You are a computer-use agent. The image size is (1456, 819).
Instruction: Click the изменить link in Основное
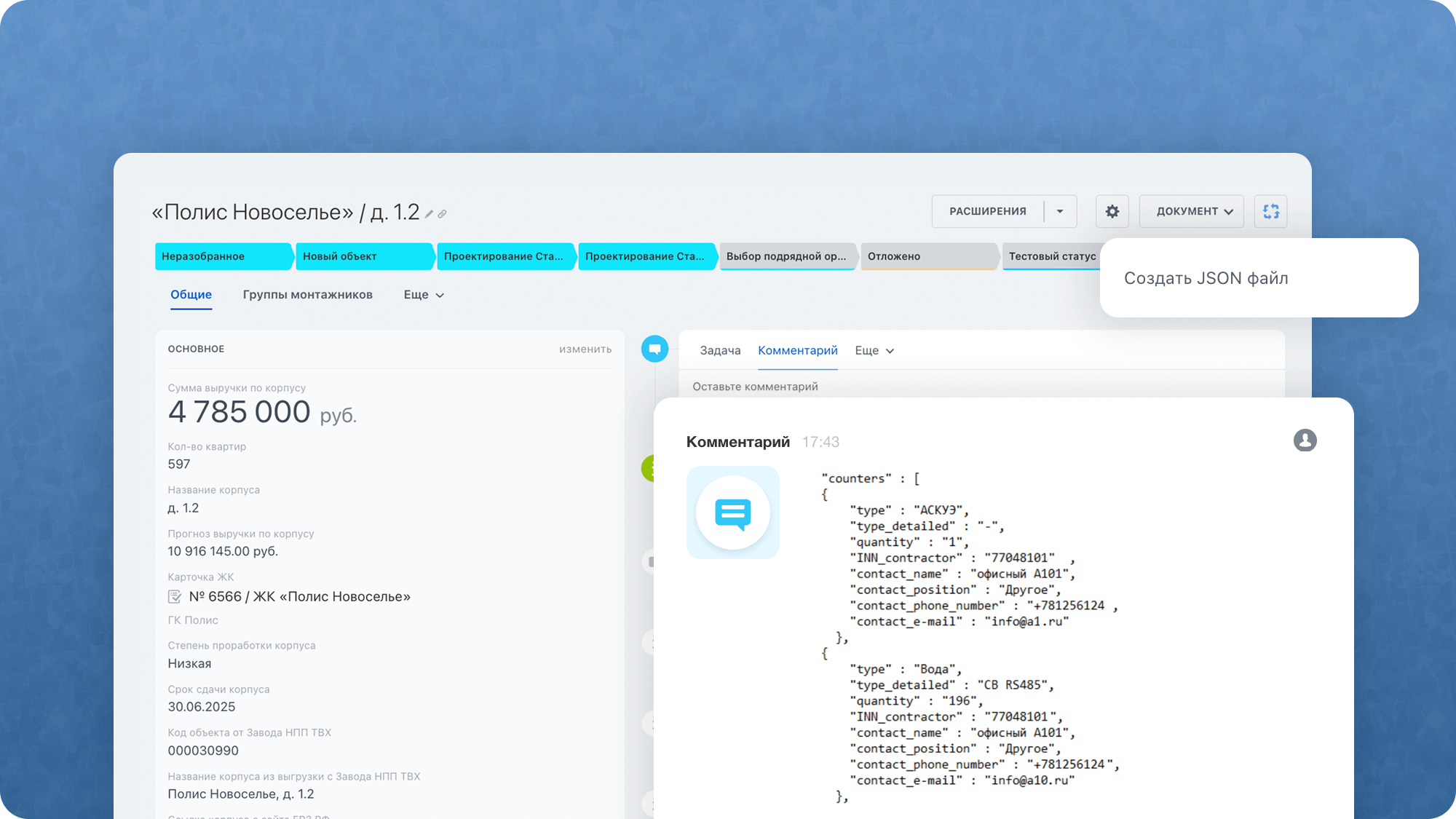tap(585, 349)
